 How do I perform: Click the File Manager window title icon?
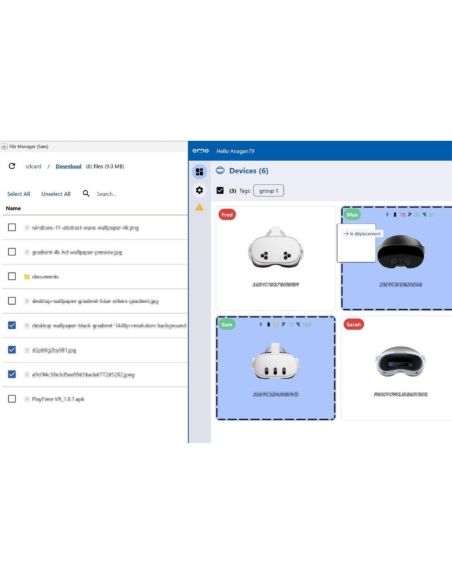4,147
